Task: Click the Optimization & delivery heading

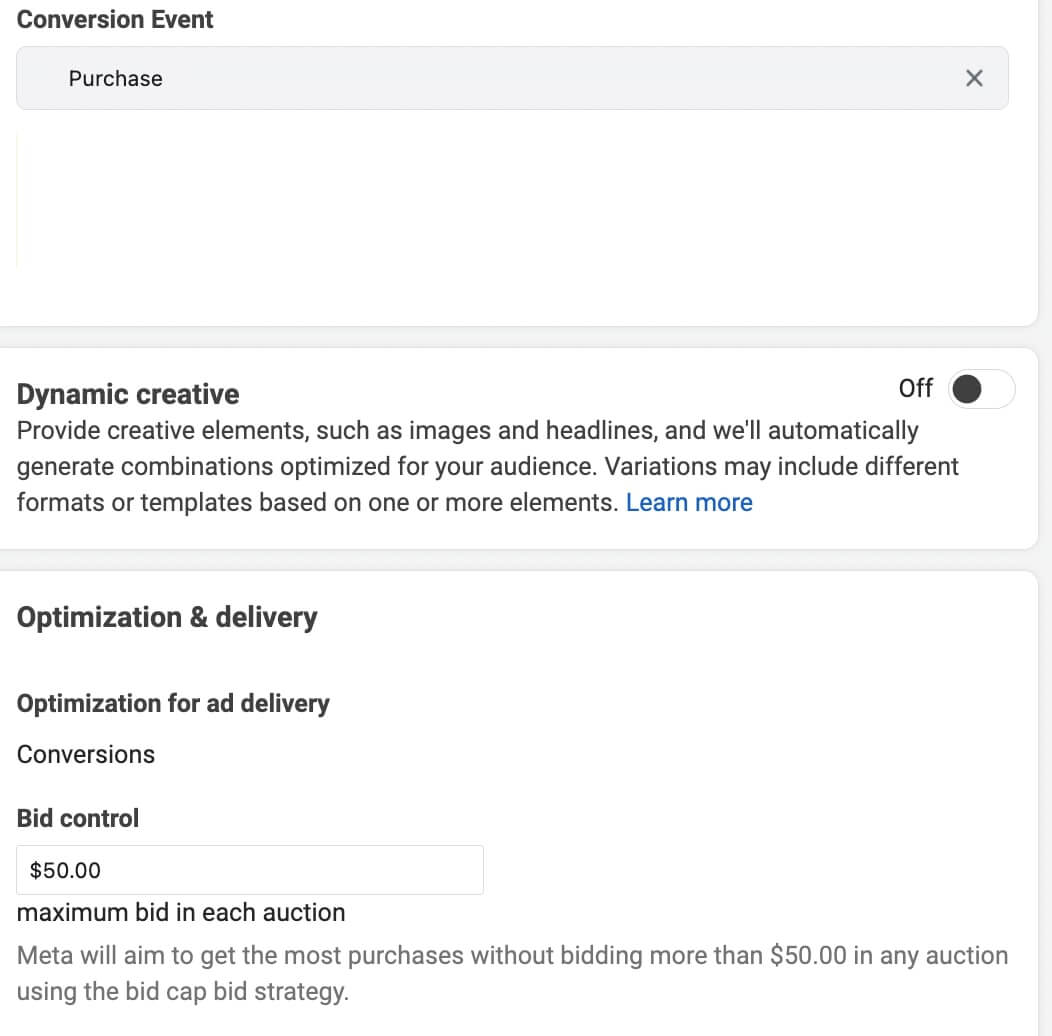Action: pyautogui.click(x=167, y=617)
